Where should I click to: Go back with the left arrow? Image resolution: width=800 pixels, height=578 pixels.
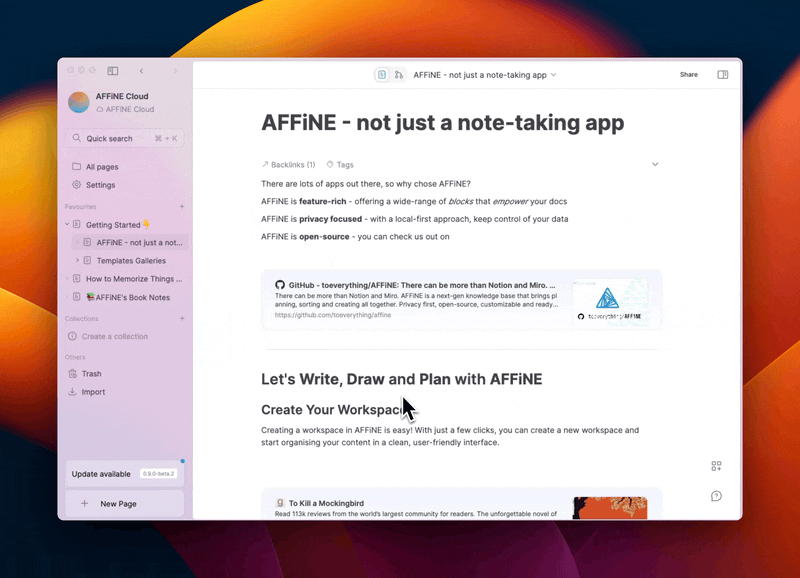coord(141,71)
